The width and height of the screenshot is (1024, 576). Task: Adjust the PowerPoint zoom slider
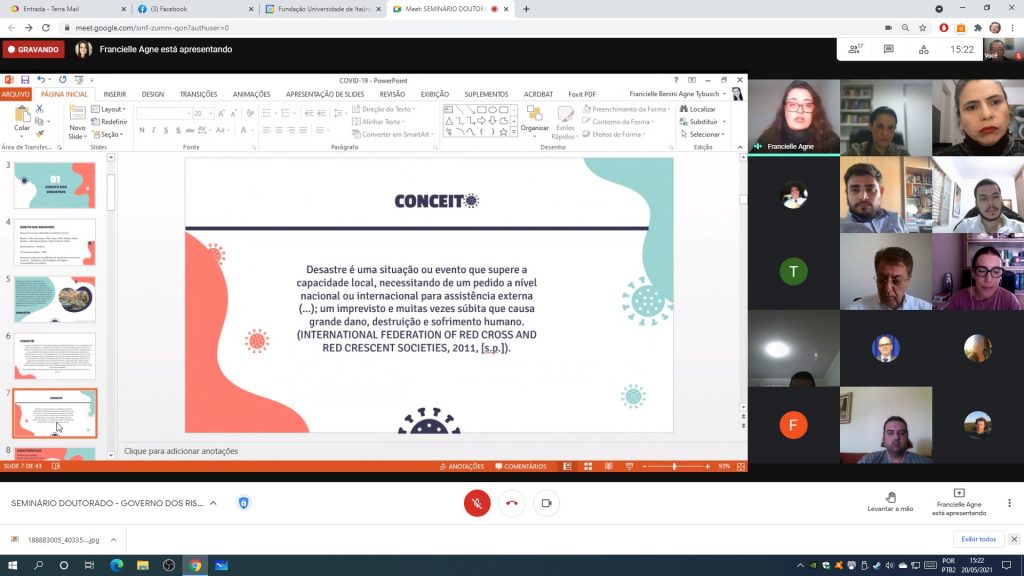coord(674,466)
